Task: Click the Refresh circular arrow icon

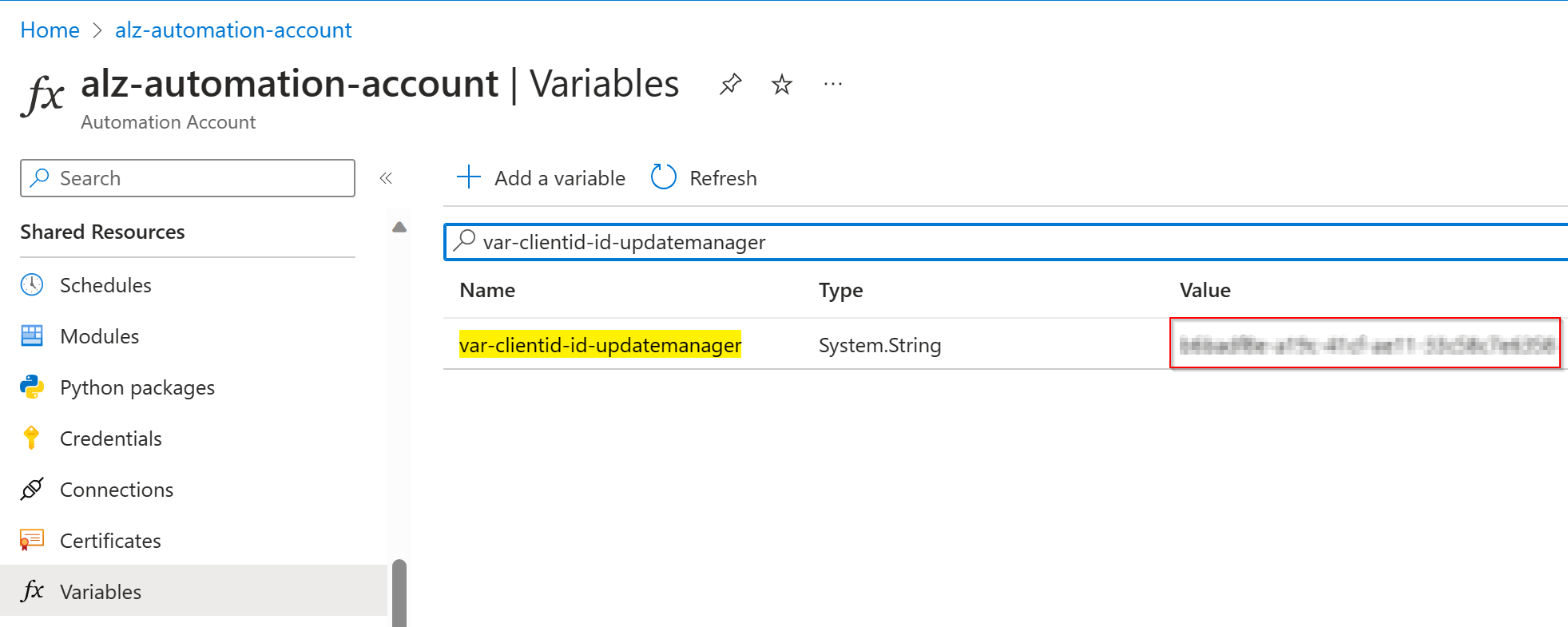Action: click(x=664, y=177)
